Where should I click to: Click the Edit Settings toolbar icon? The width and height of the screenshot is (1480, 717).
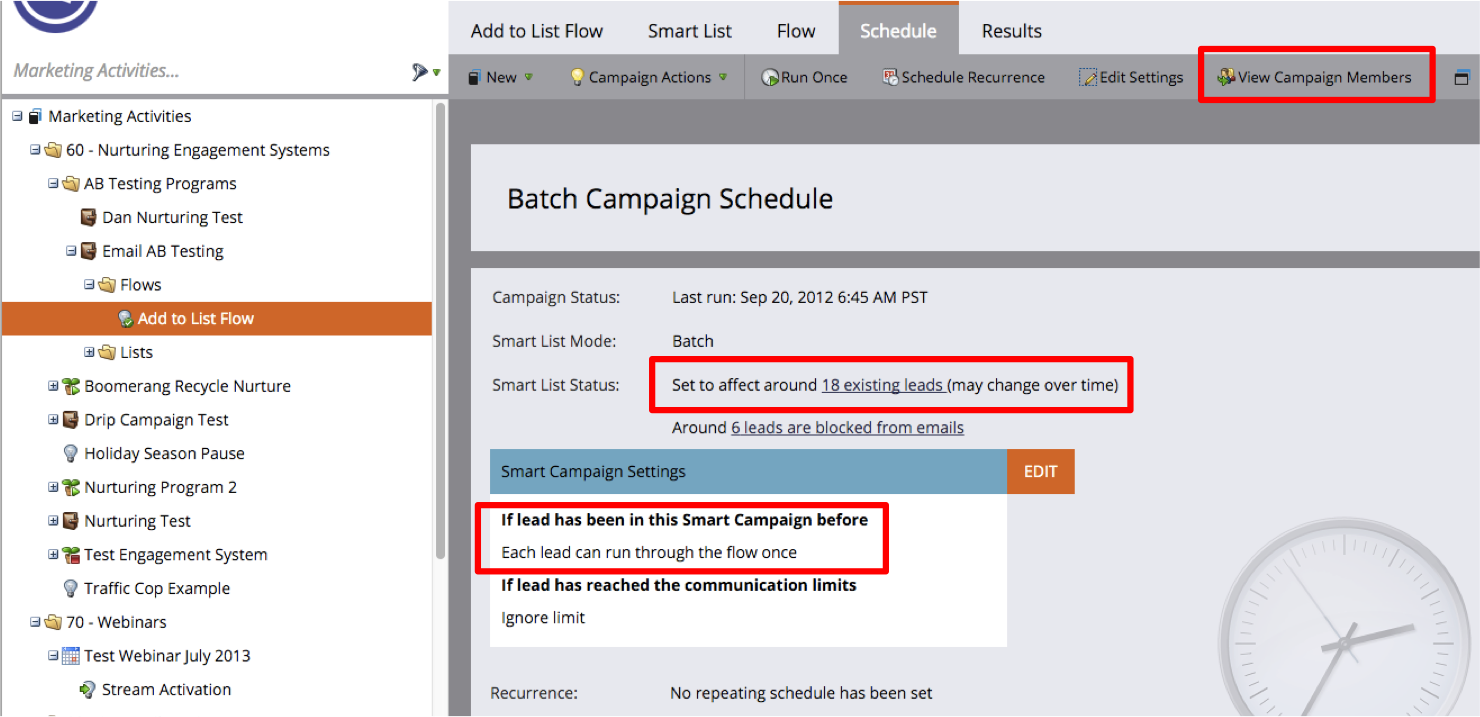tap(1088, 78)
